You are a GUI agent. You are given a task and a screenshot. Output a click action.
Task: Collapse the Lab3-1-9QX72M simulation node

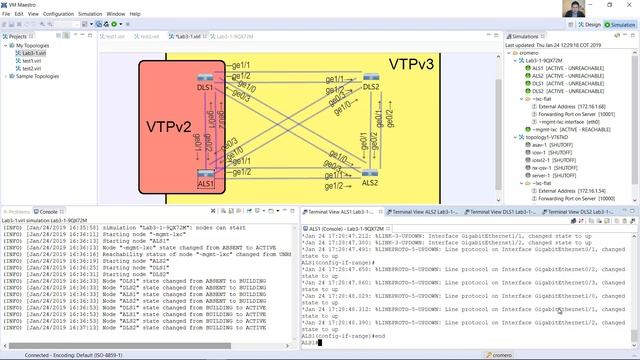(x=515, y=61)
